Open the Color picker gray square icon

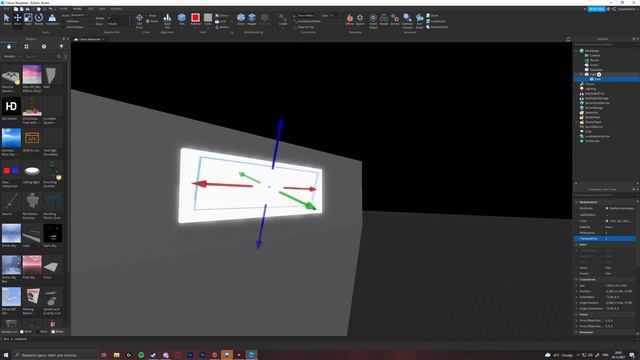208,19
